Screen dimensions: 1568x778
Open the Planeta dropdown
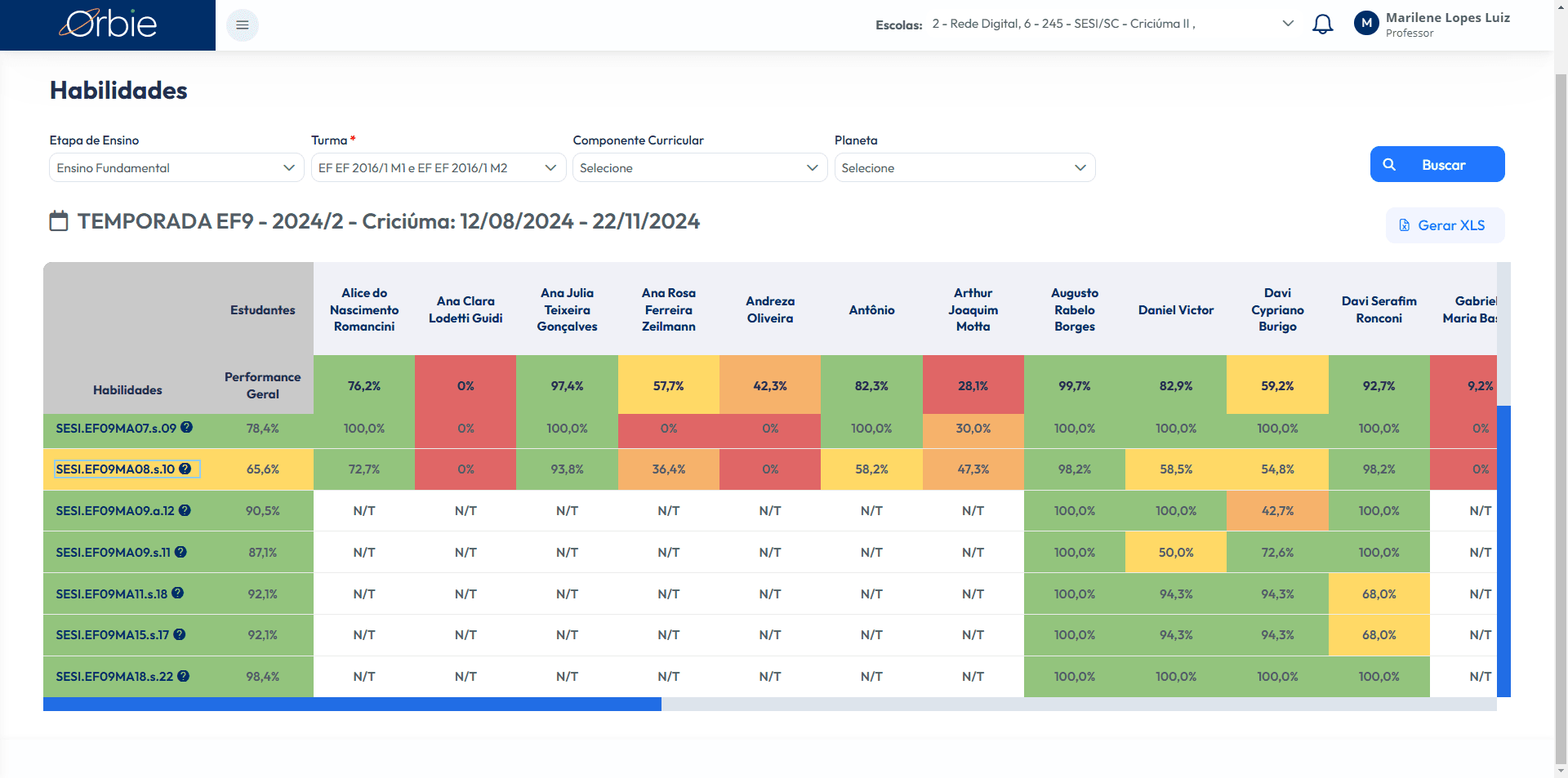click(964, 167)
